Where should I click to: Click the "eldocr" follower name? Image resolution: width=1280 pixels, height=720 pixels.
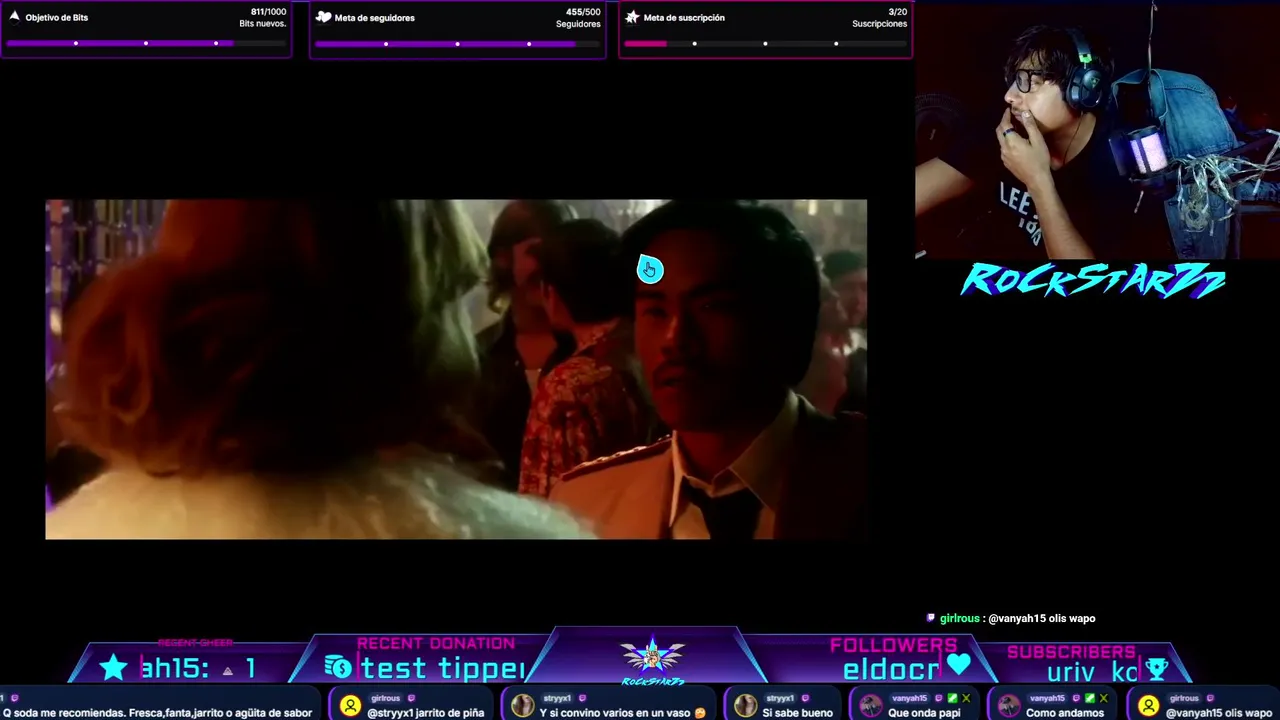pos(891,670)
